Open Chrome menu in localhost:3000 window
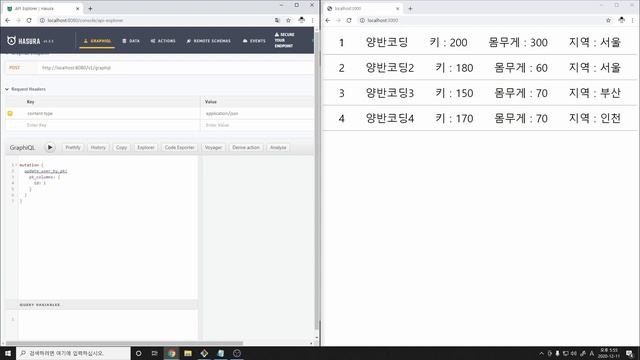The image size is (640, 360). tap(633, 20)
